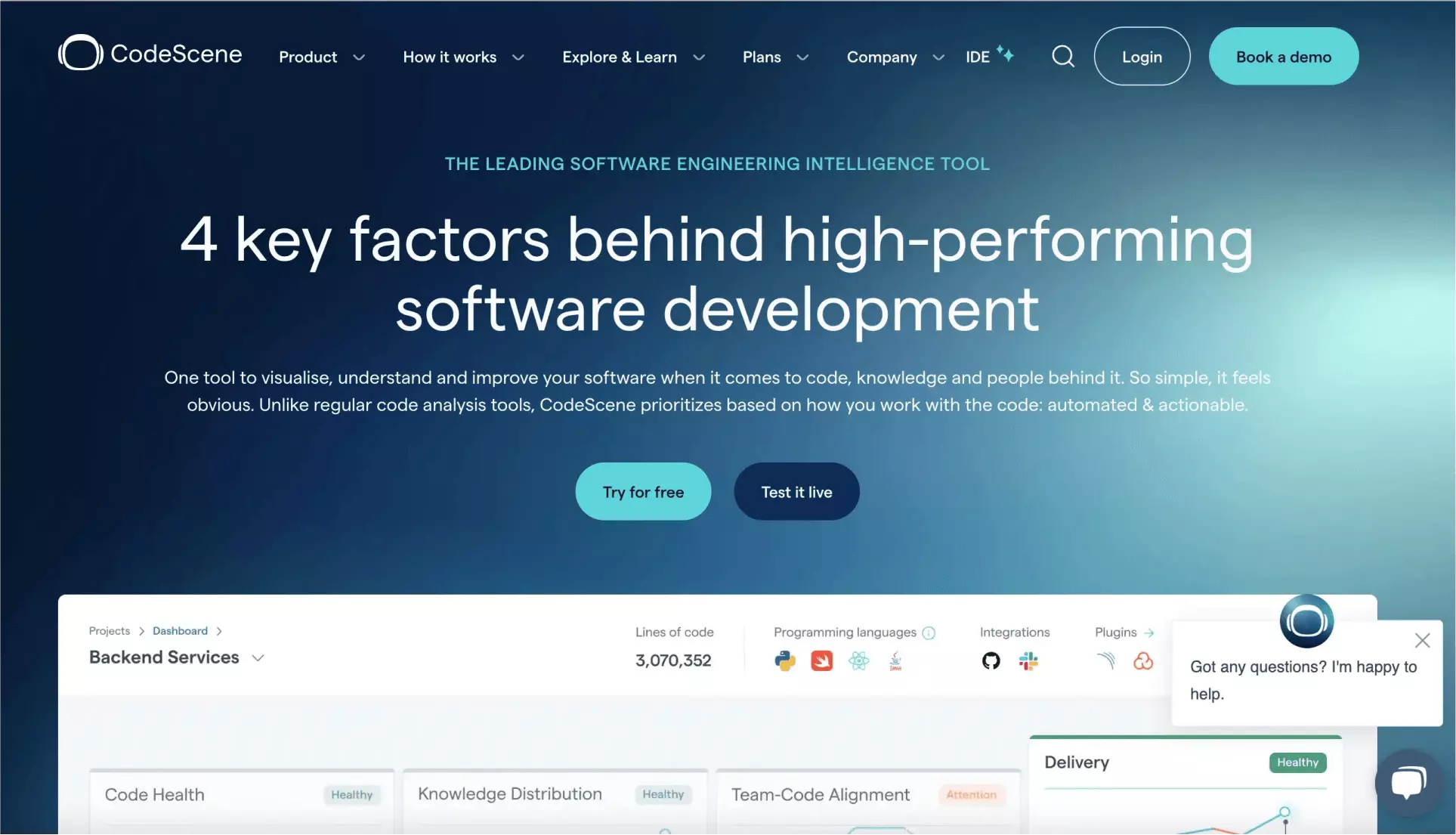
Task: Click the search icon in navigation
Action: [1062, 56]
